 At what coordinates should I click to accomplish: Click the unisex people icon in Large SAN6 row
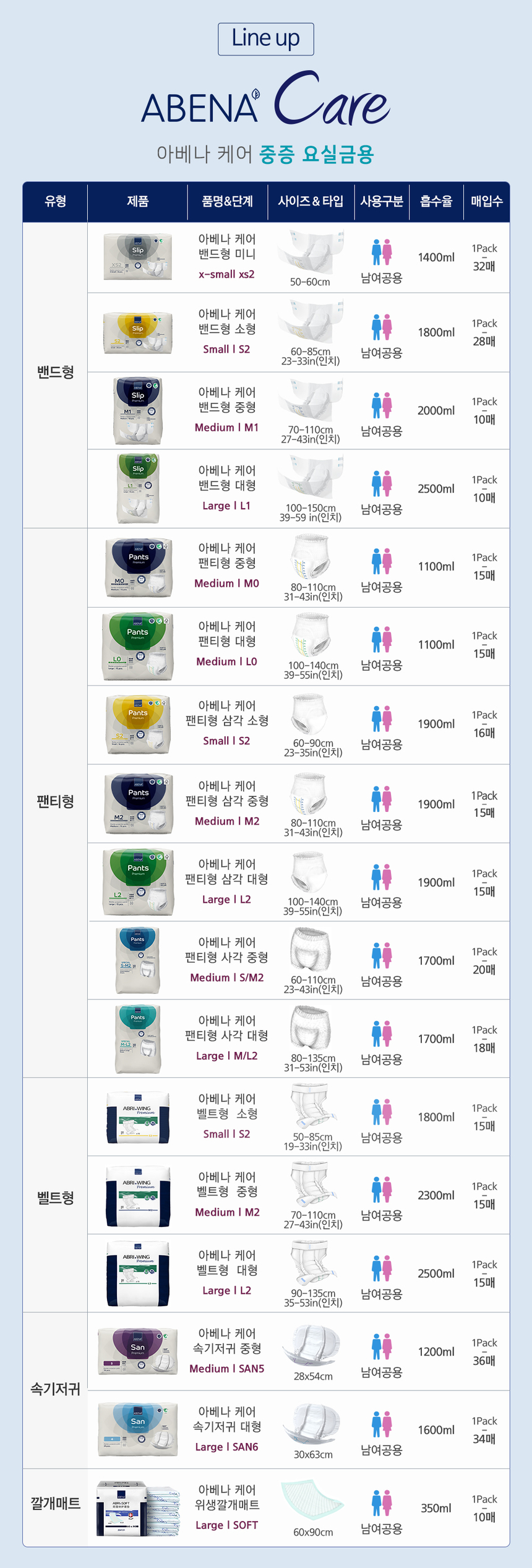click(382, 1425)
